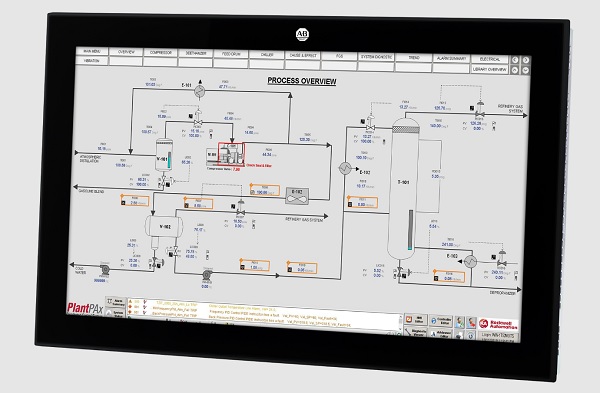This screenshot has width=600, height=393.
Task: Open the Feed Drum display tab
Action: (231, 54)
